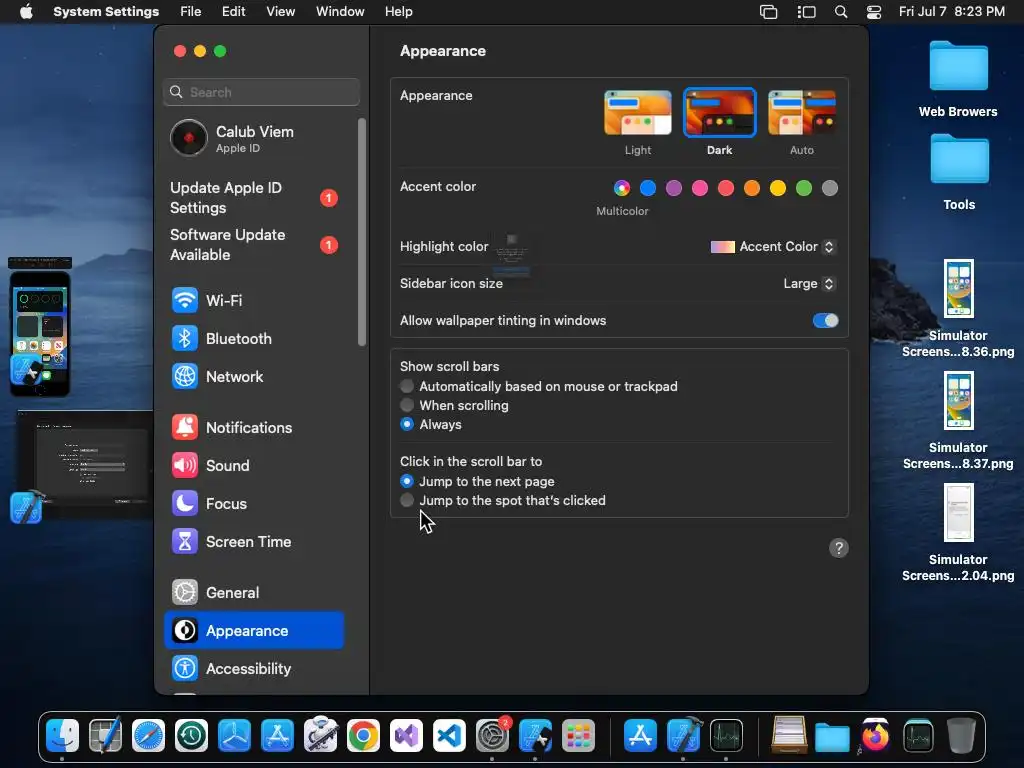Select the Appearance sidebar item

pos(254,631)
